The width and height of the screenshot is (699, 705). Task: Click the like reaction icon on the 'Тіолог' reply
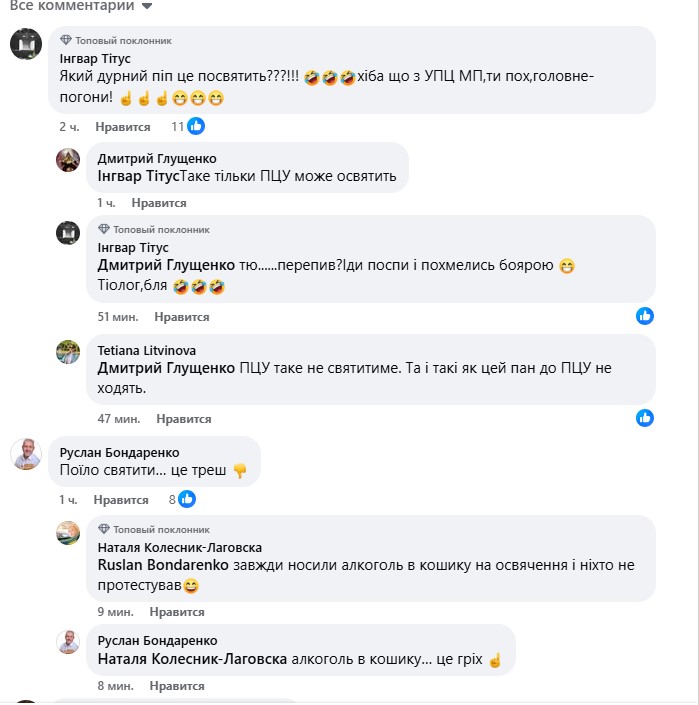click(645, 316)
